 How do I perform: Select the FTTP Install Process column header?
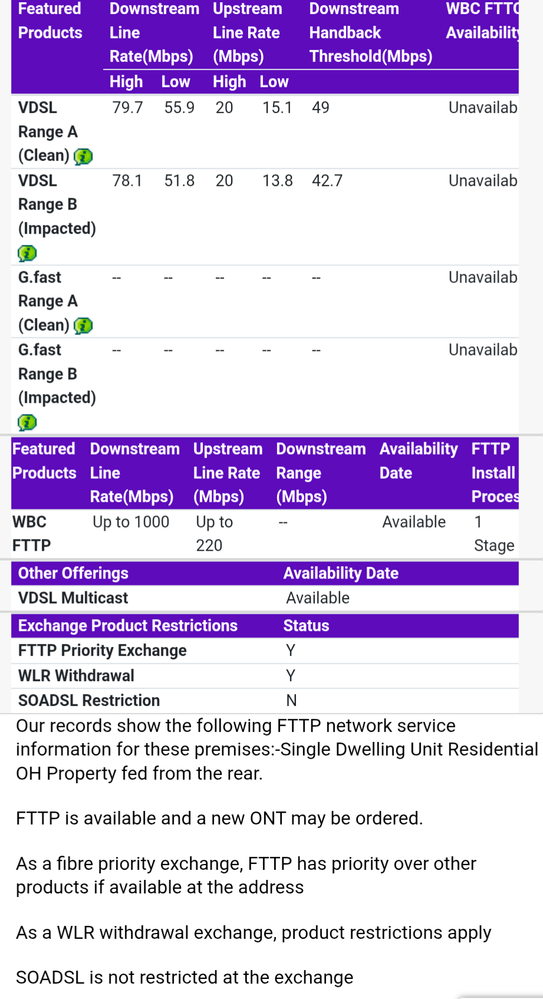tap(494, 473)
